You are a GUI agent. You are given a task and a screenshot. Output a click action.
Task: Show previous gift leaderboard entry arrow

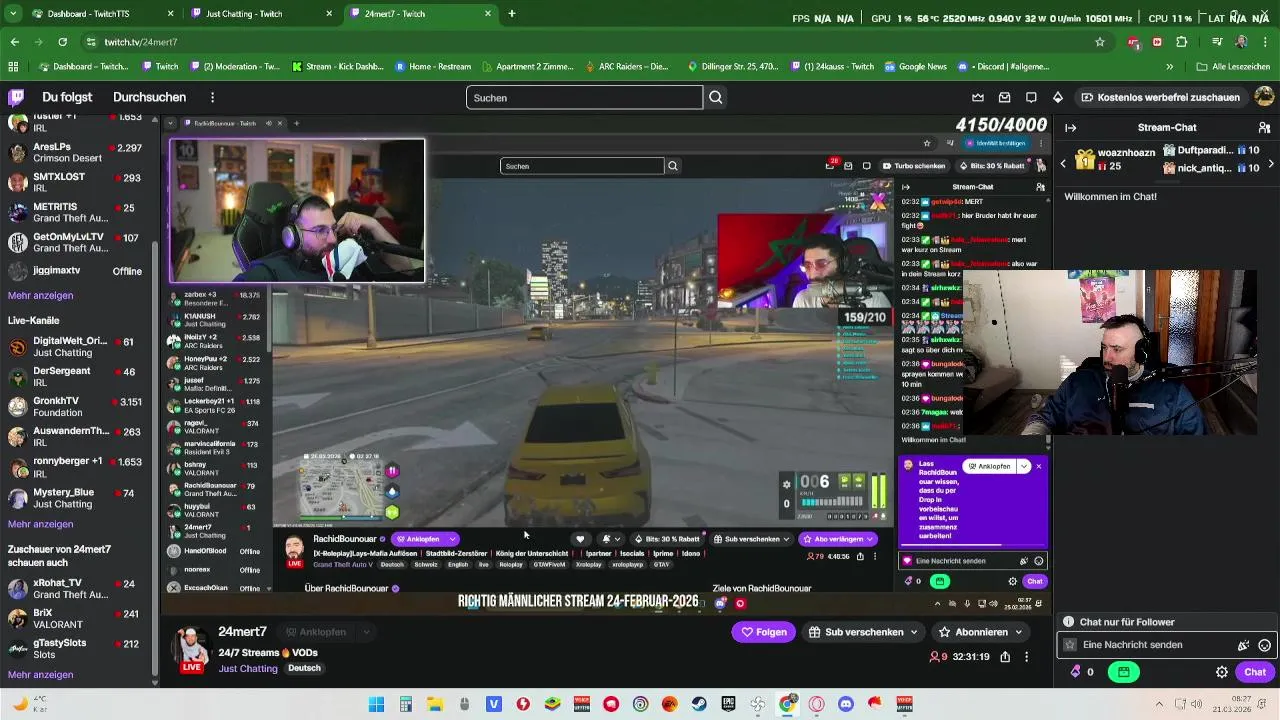coord(1063,163)
